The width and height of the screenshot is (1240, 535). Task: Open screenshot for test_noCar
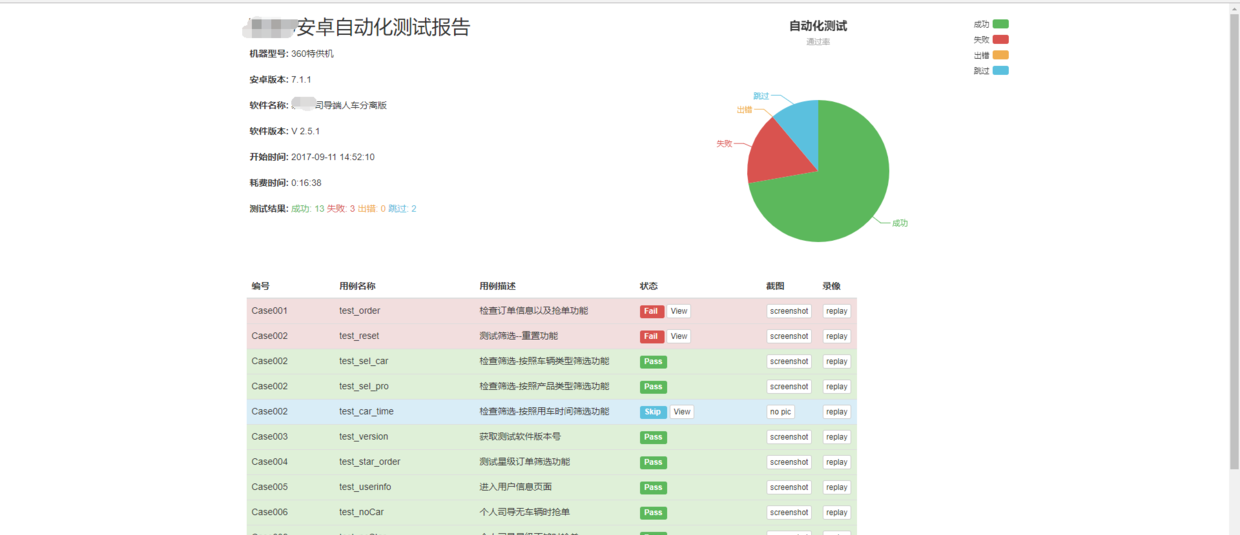789,512
